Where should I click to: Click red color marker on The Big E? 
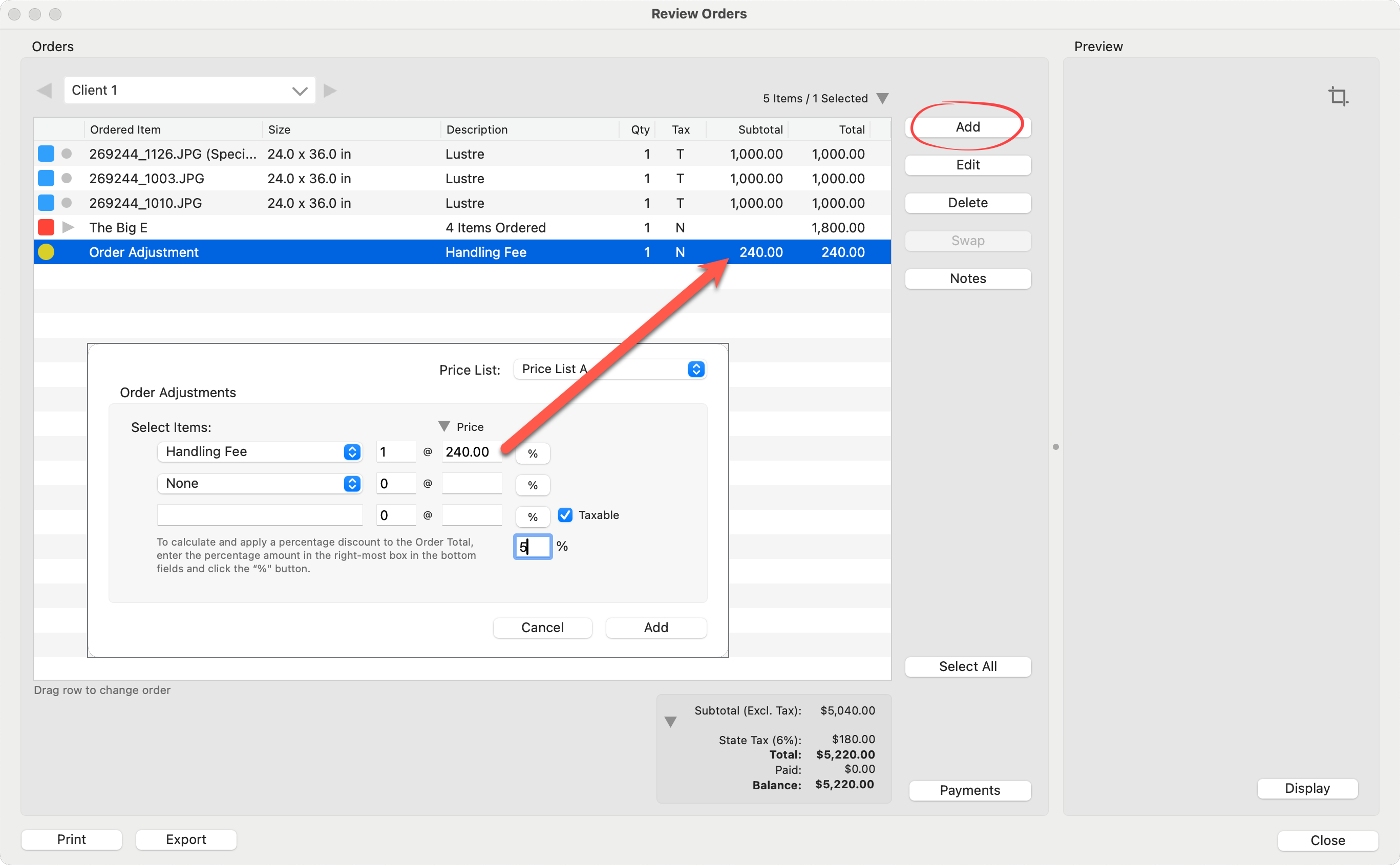point(46,228)
